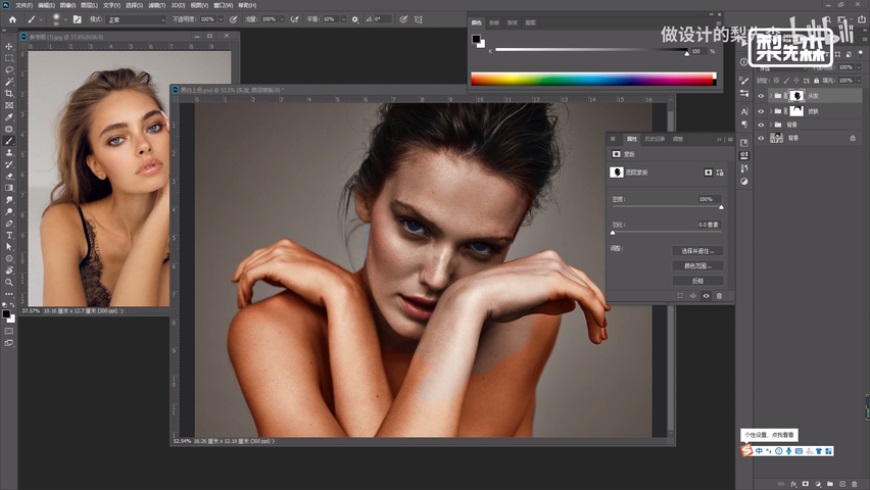This screenshot has width=870, height=490.
Task: Toggle visibility of the bottom 背景 layer
Action: [761, 138]
